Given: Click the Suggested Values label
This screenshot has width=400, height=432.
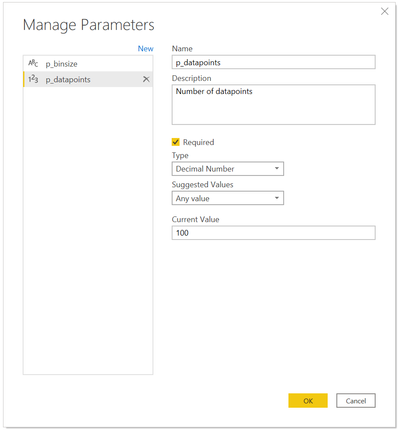Looking at the screenshot, I should coord(202,185).
